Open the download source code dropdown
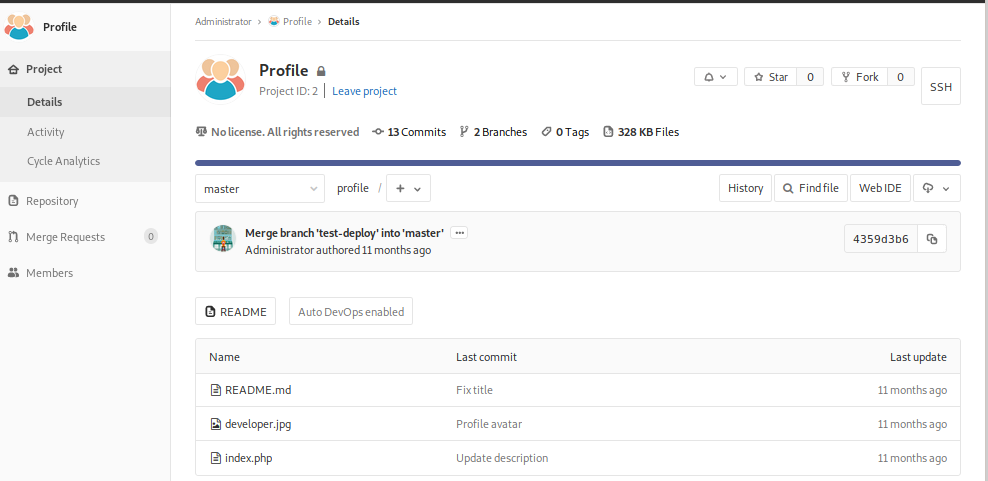 coord(936,188)
